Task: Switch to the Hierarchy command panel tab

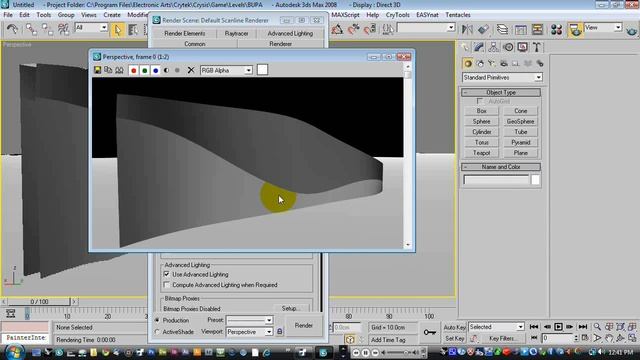Action: [x=493, y=47]
